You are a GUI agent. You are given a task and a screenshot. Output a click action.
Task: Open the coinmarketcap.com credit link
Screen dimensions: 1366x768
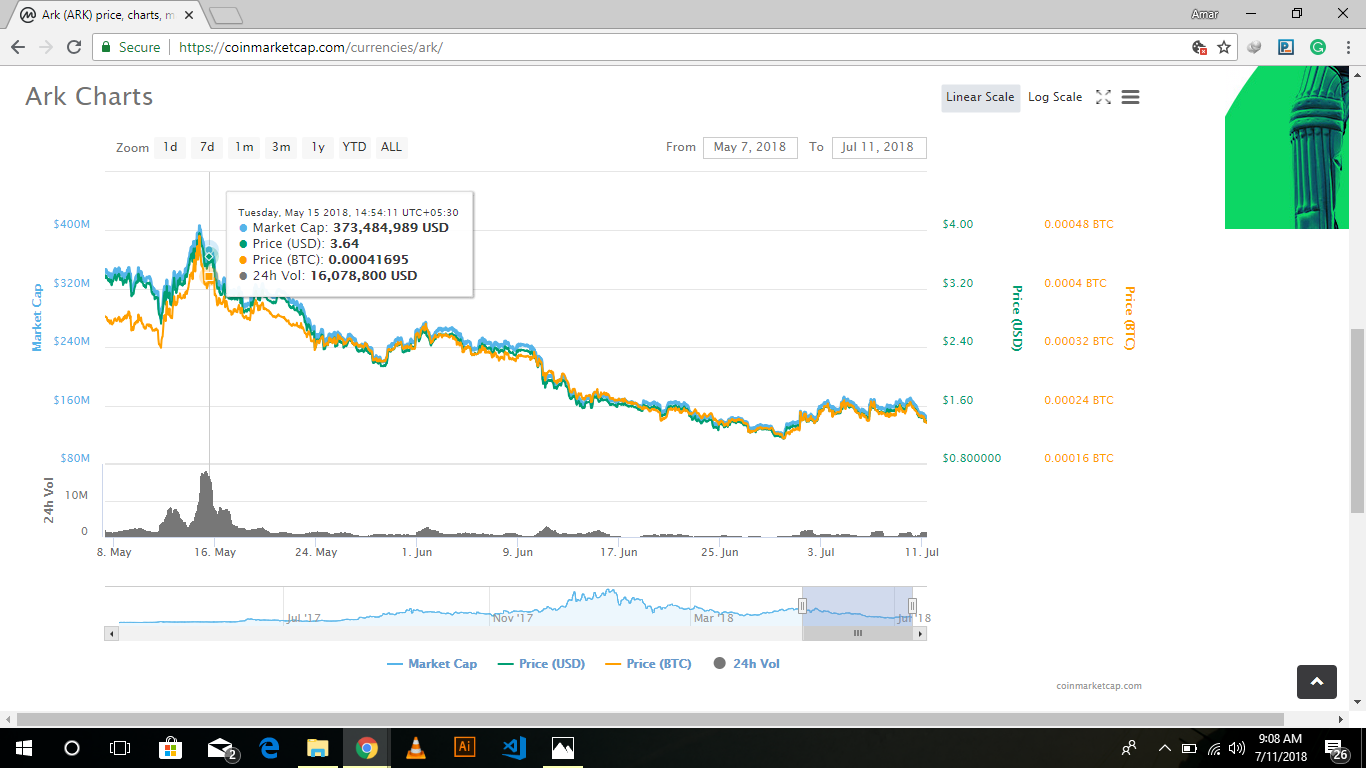pos(1098,686)
